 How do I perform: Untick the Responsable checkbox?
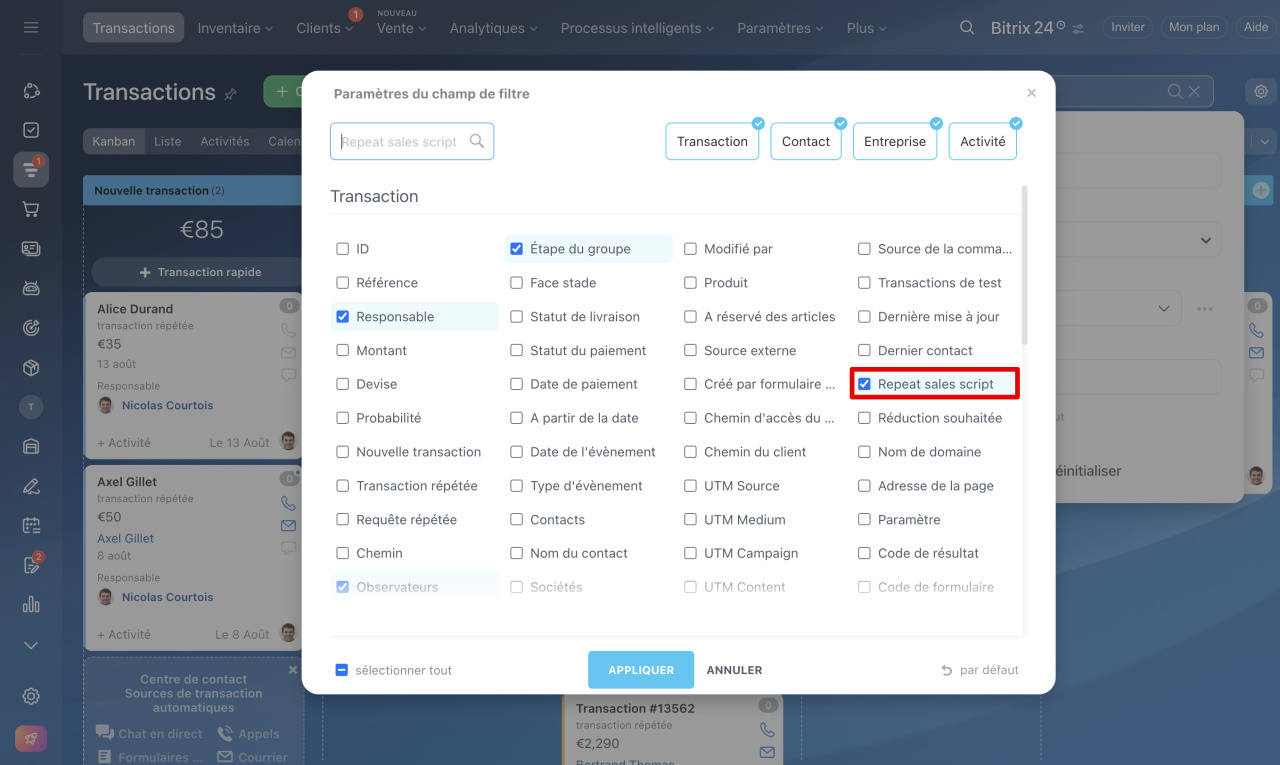click(343, 317)
